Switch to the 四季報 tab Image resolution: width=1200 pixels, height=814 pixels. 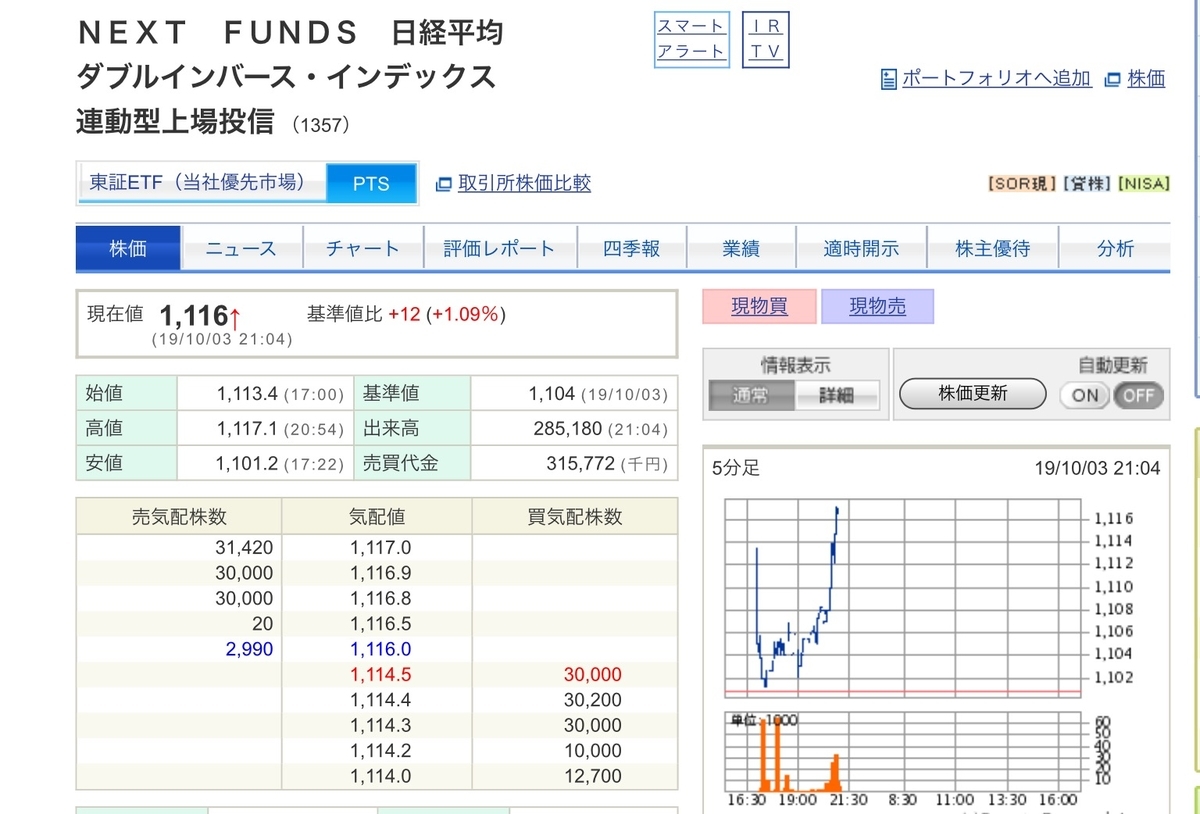click(x=632, y=249)
